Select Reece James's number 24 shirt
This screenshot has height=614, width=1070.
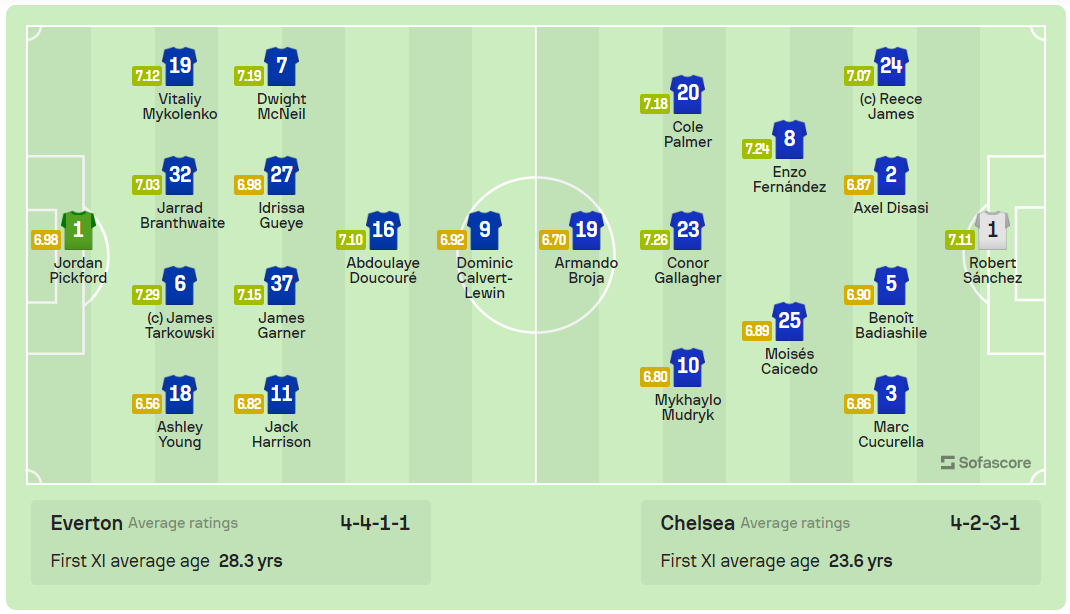(891, 66)
